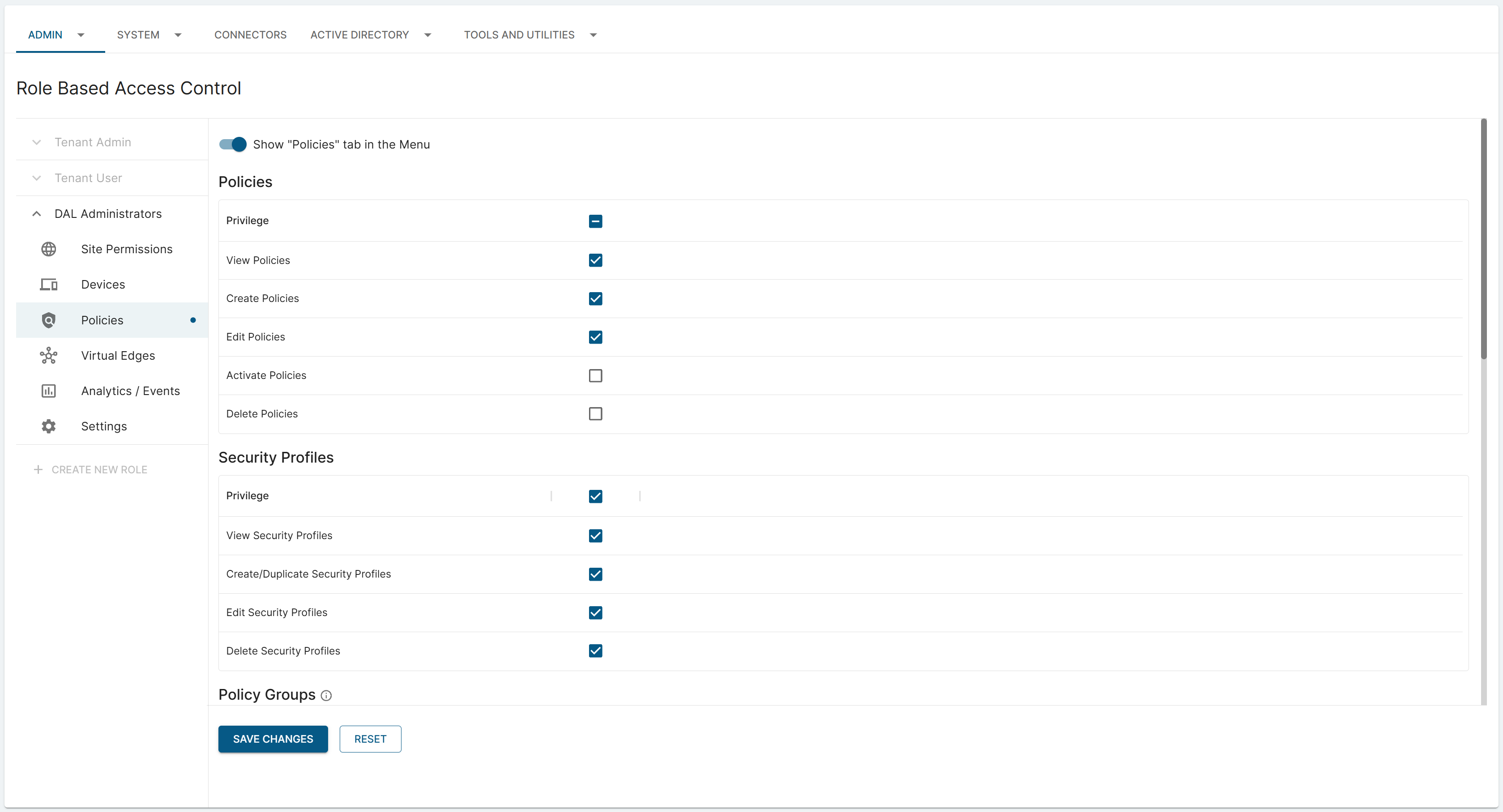This screenshot has width=1503, height=812.
Task: Uncheck Delete Security Profiles checkbox
Action: [x=595, y=650]
